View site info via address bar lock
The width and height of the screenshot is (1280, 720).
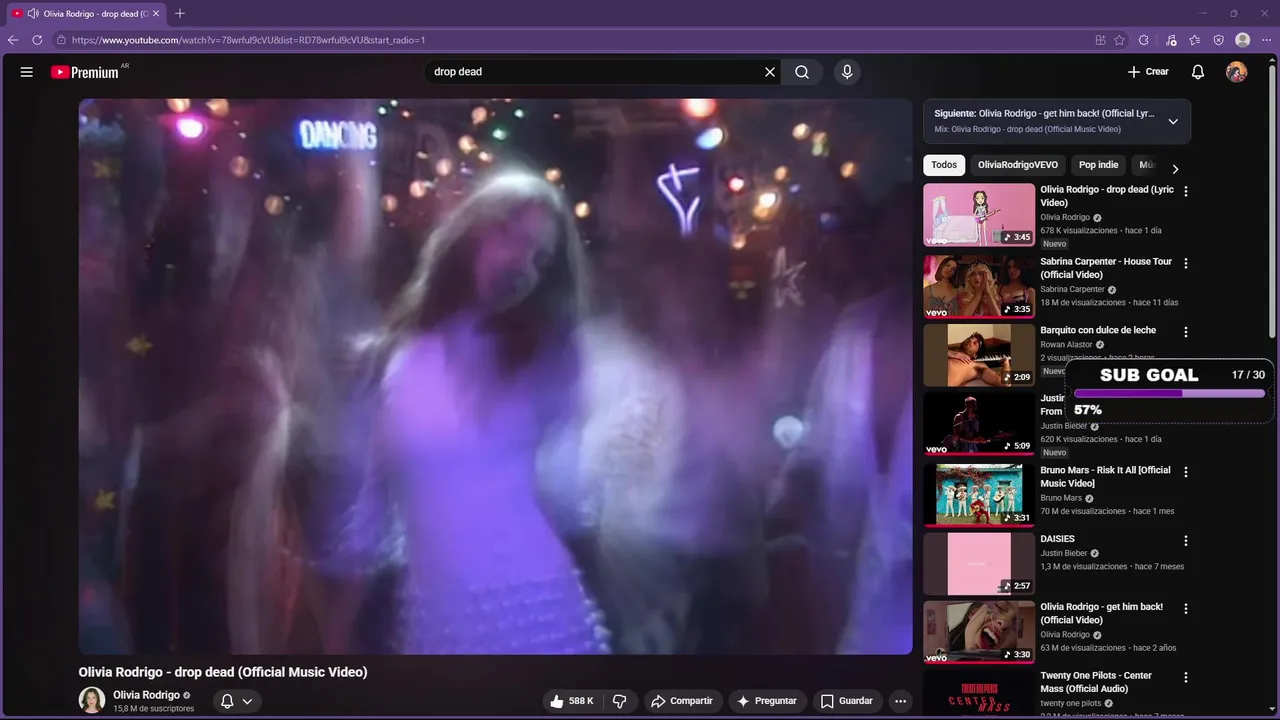point(61,40)
